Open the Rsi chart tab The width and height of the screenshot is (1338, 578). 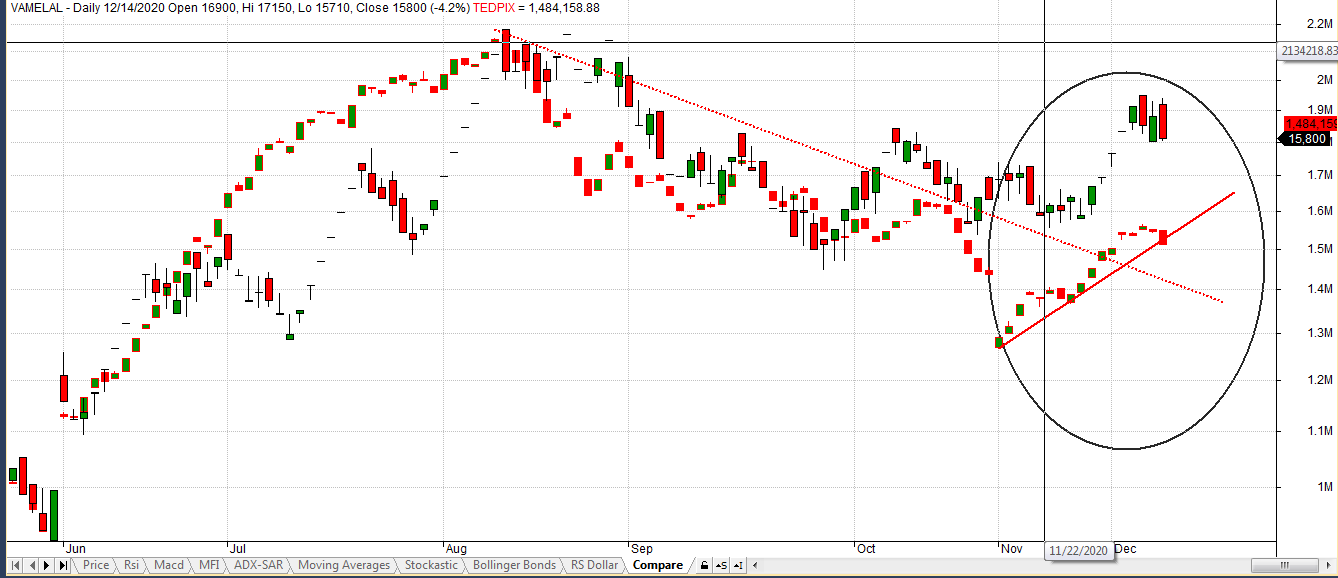click(132, 566)
